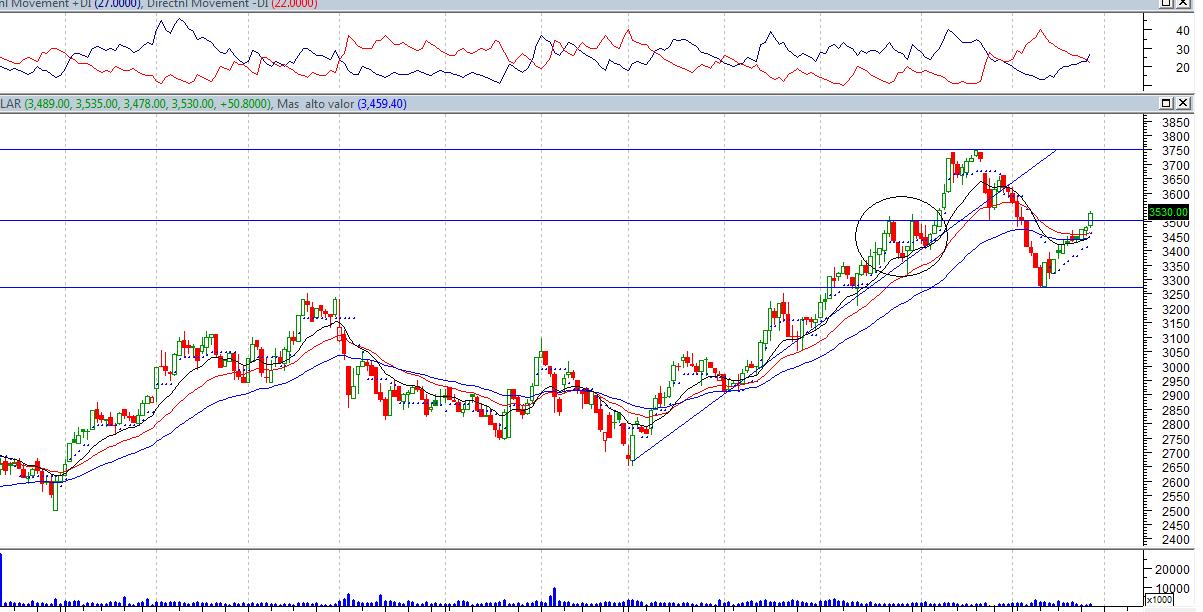Click the high price 3,535.00

[97, 104]
